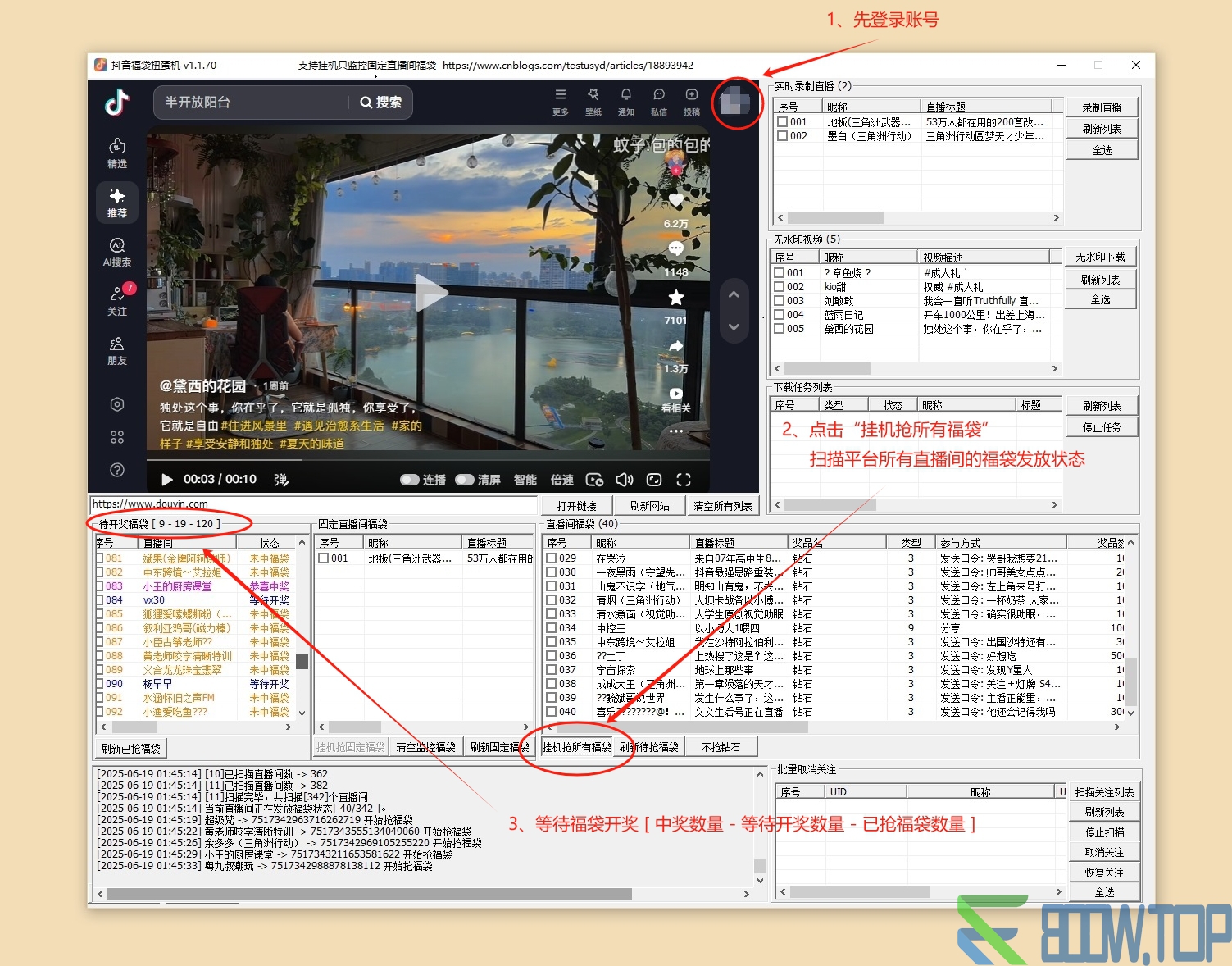
Task: Open the help question mark icon
Action: 117,470
